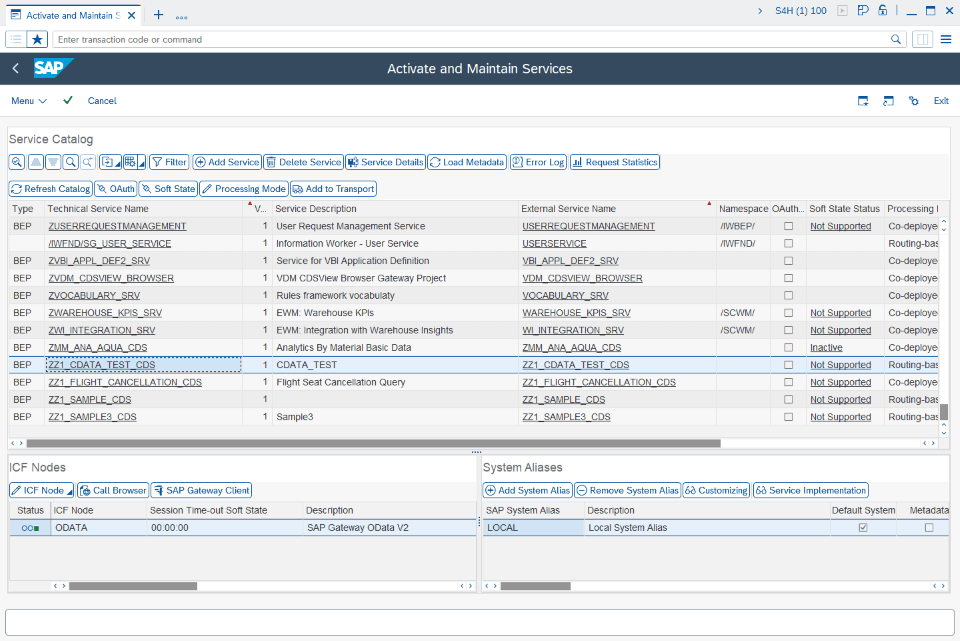
Task: Toggle the Default System checkbox for LOCAL alias
Action: click(864, 527)
